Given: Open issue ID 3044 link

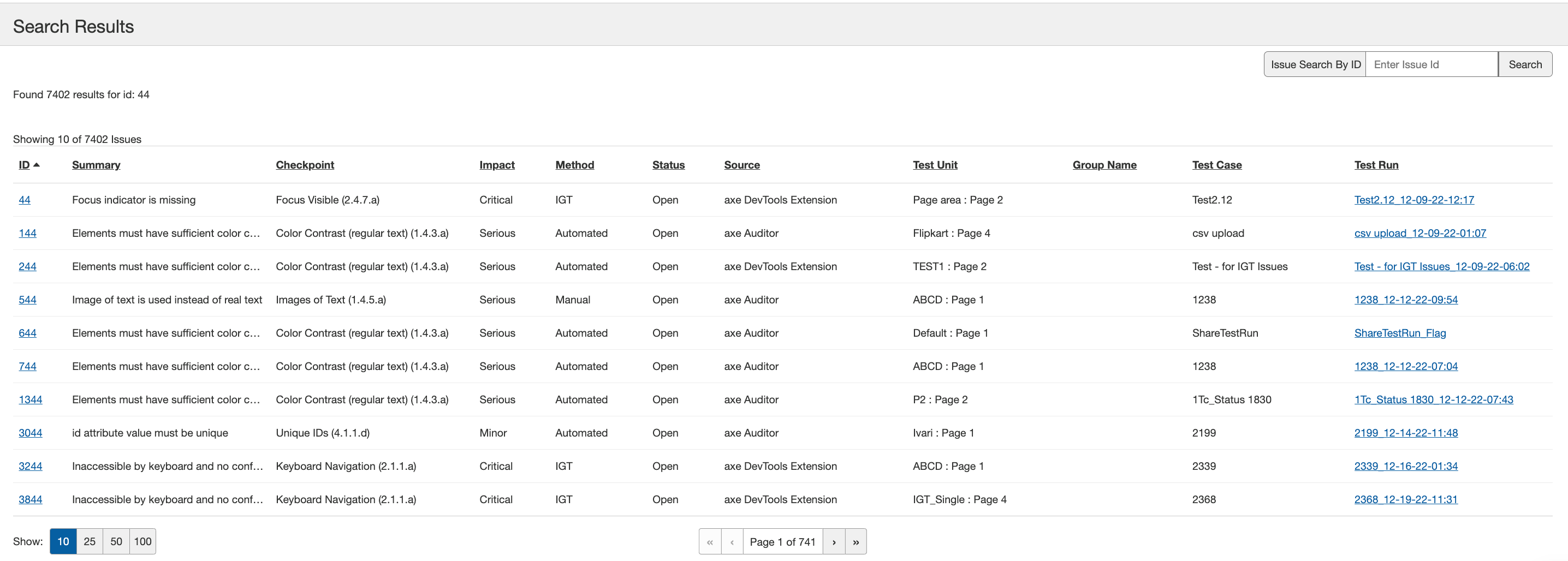Looking at the screenshot, I should coord(31,433).
